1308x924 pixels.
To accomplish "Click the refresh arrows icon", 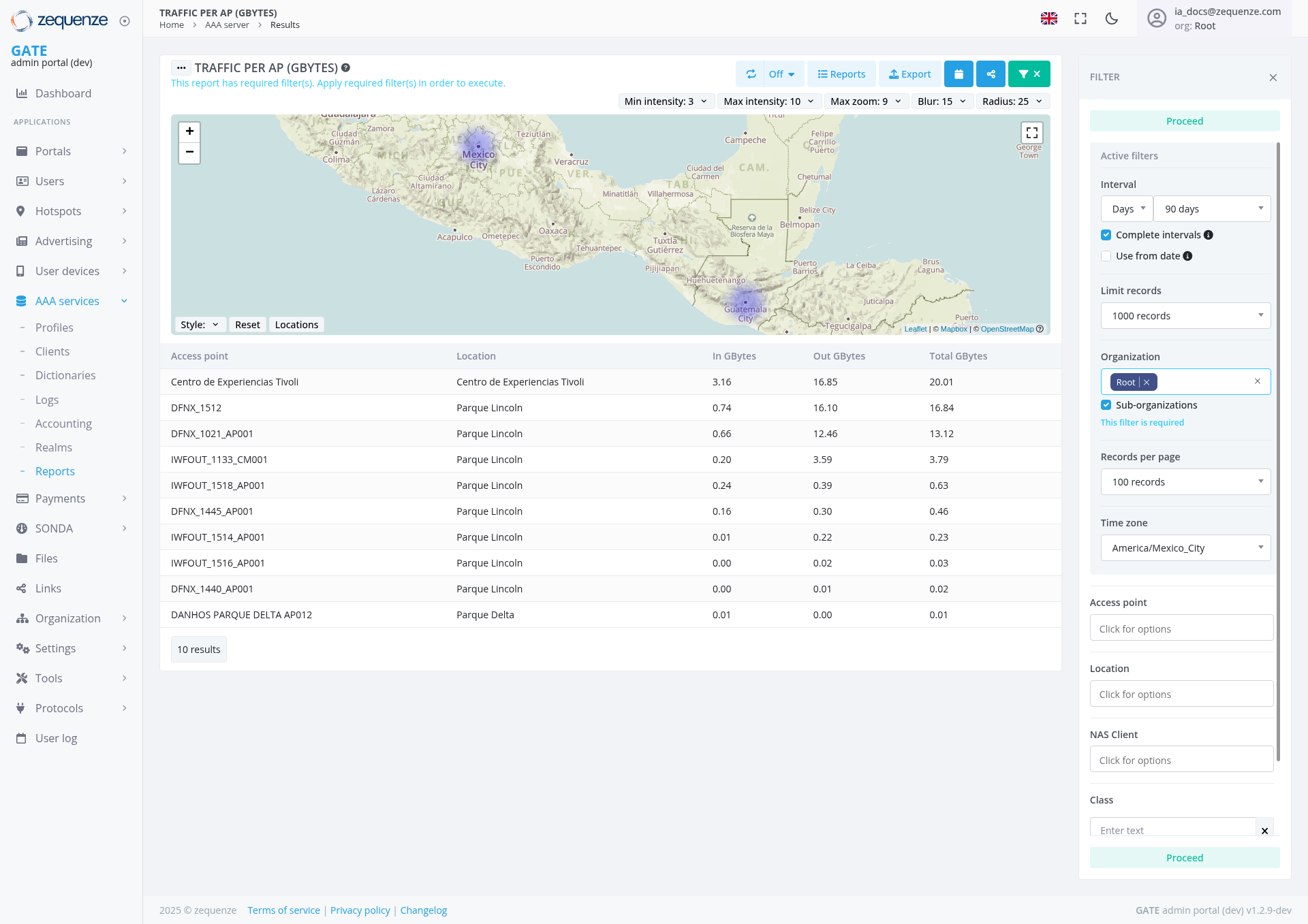I will 751,74.
